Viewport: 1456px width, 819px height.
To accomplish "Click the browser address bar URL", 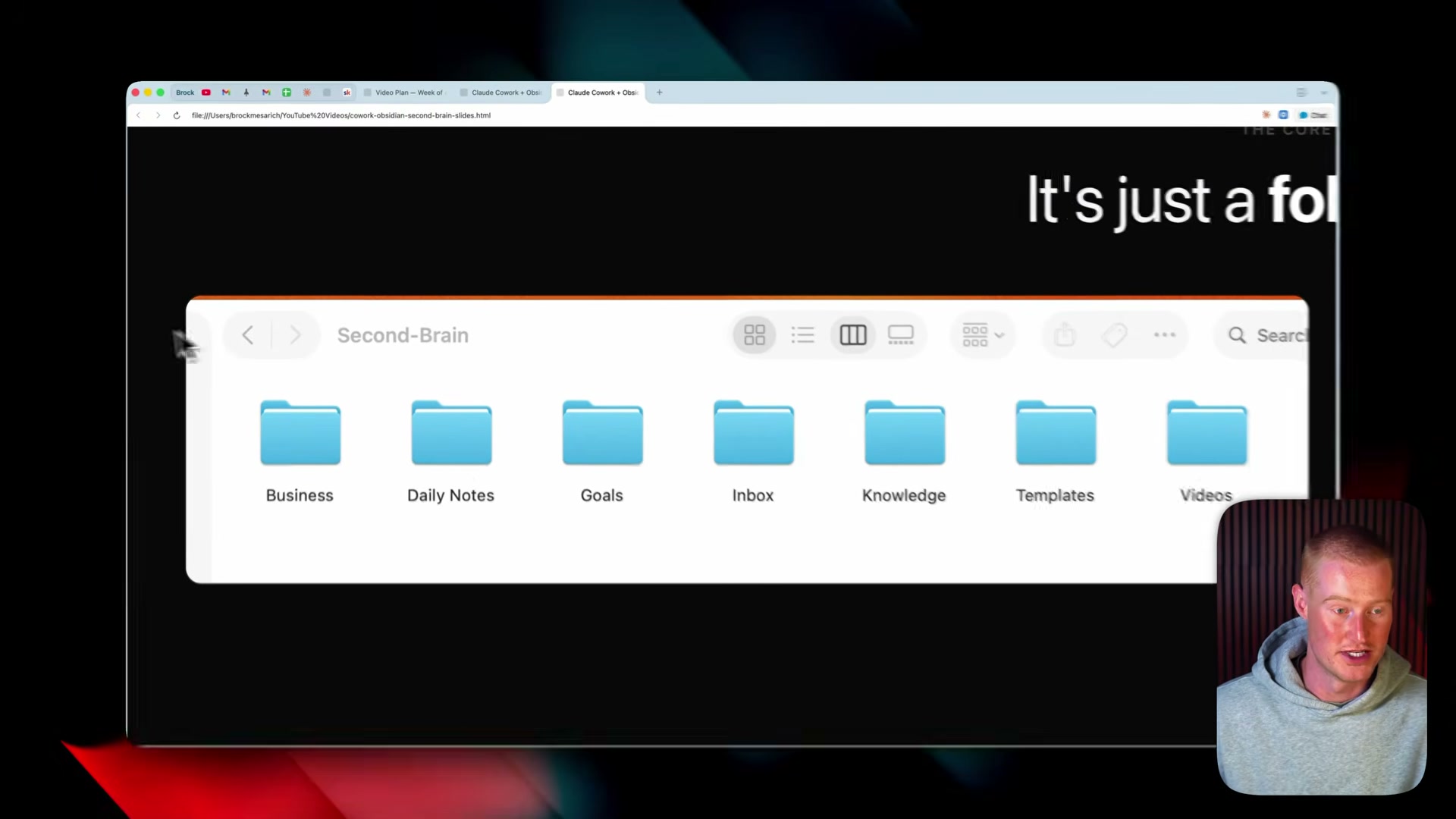I will click(341, 115).
